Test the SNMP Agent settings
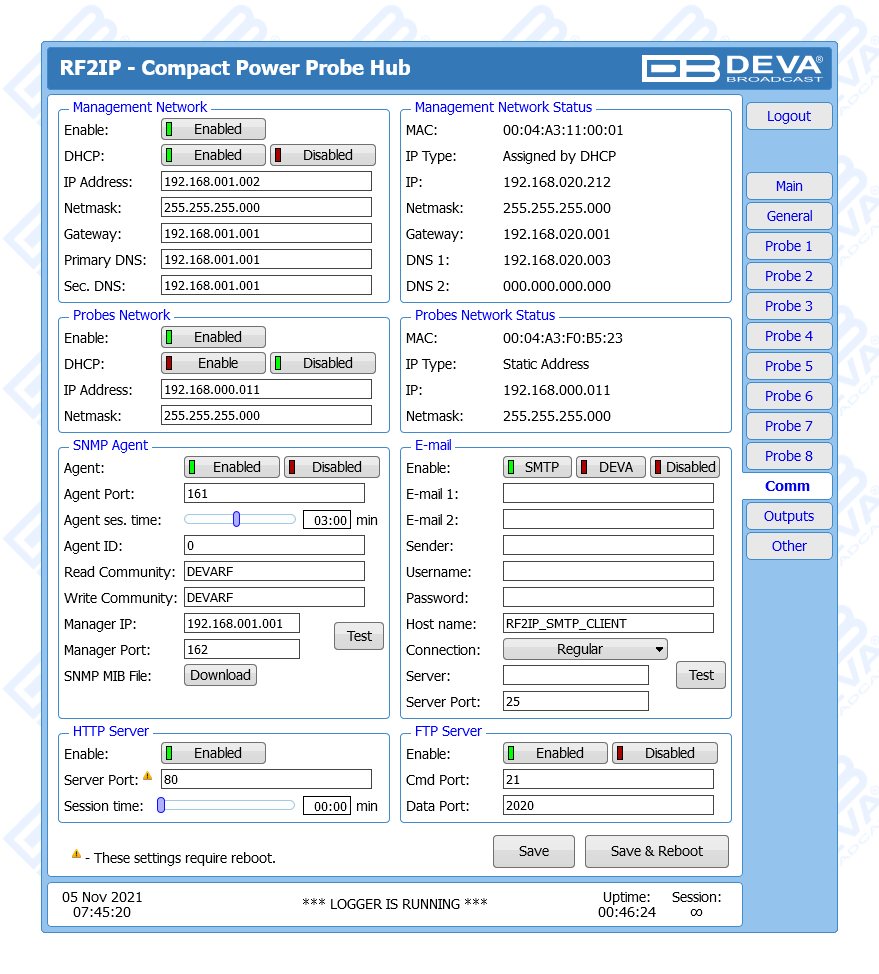 (x=358, y=636)
